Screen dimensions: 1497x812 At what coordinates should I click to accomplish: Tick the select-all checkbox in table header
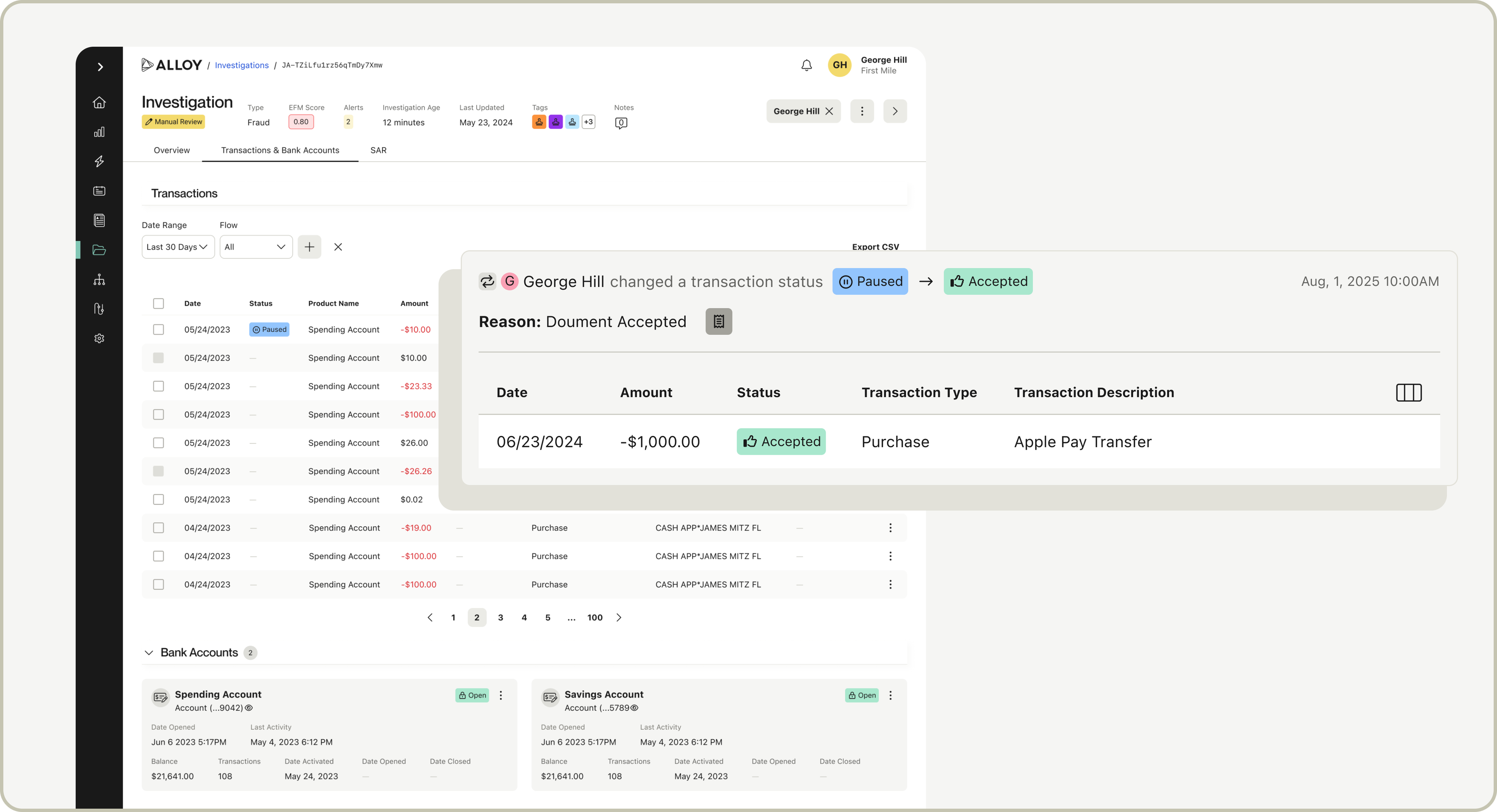(158, 303)
